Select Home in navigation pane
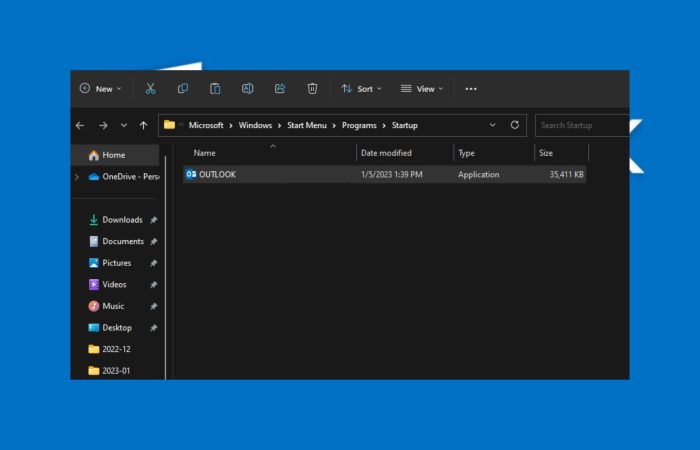This screenshot has width=700, height=450. (x=115, y=155)
